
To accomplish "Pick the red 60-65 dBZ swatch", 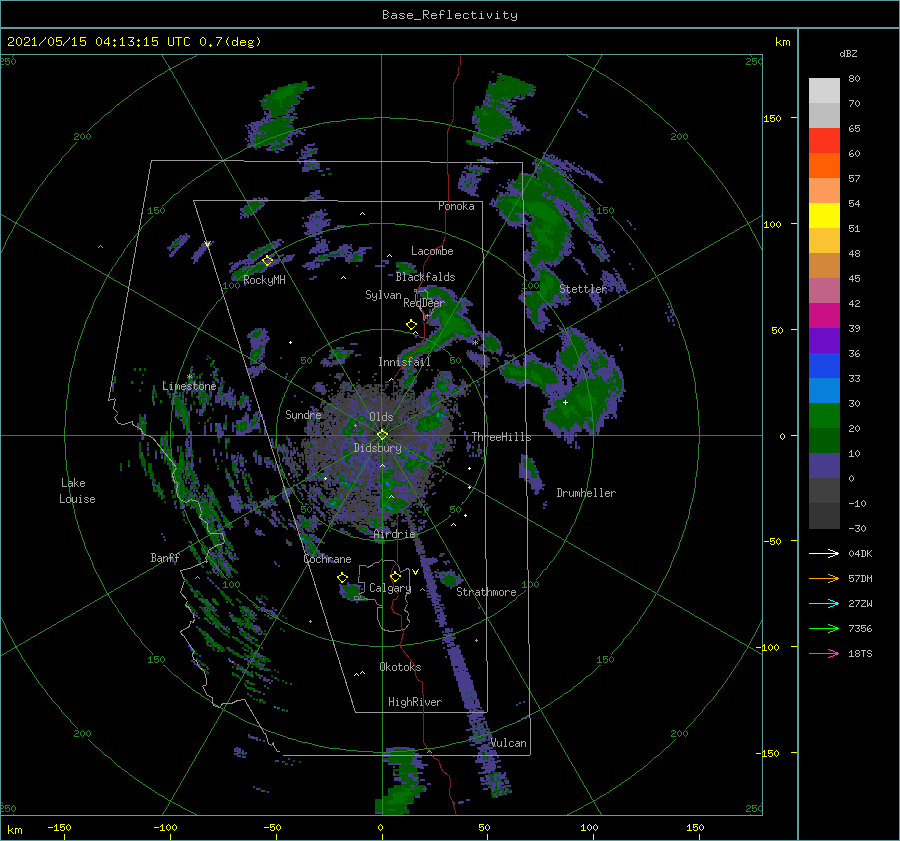I will tap(824, 140).
